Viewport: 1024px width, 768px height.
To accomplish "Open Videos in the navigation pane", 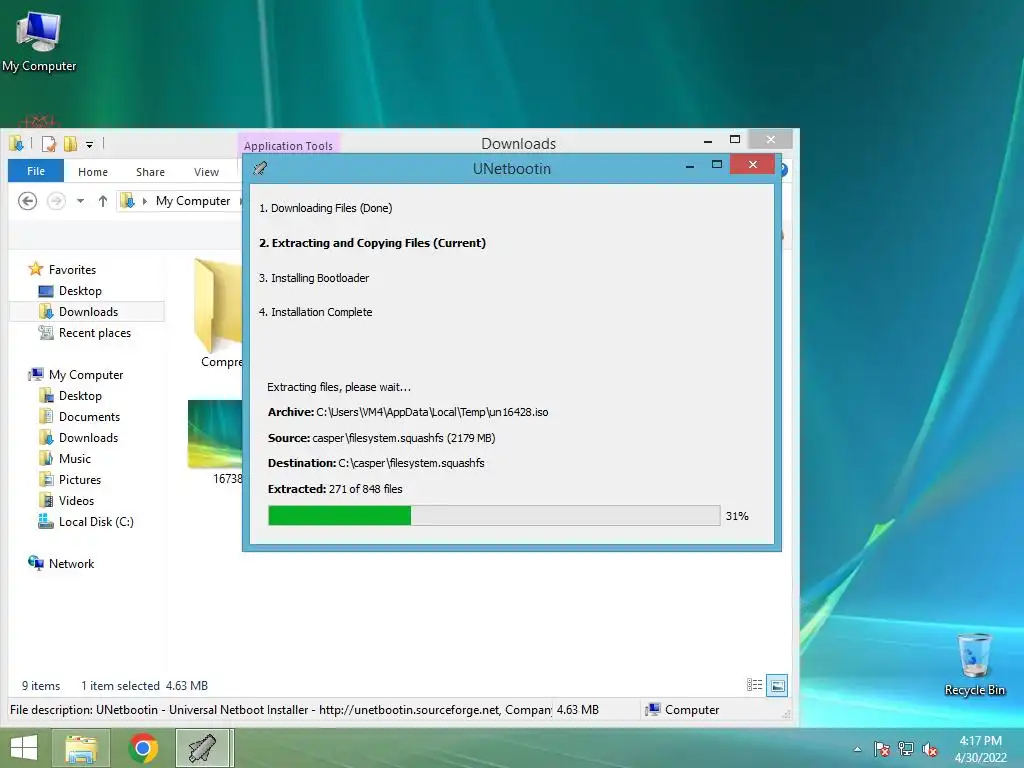I will pos(76,500).
